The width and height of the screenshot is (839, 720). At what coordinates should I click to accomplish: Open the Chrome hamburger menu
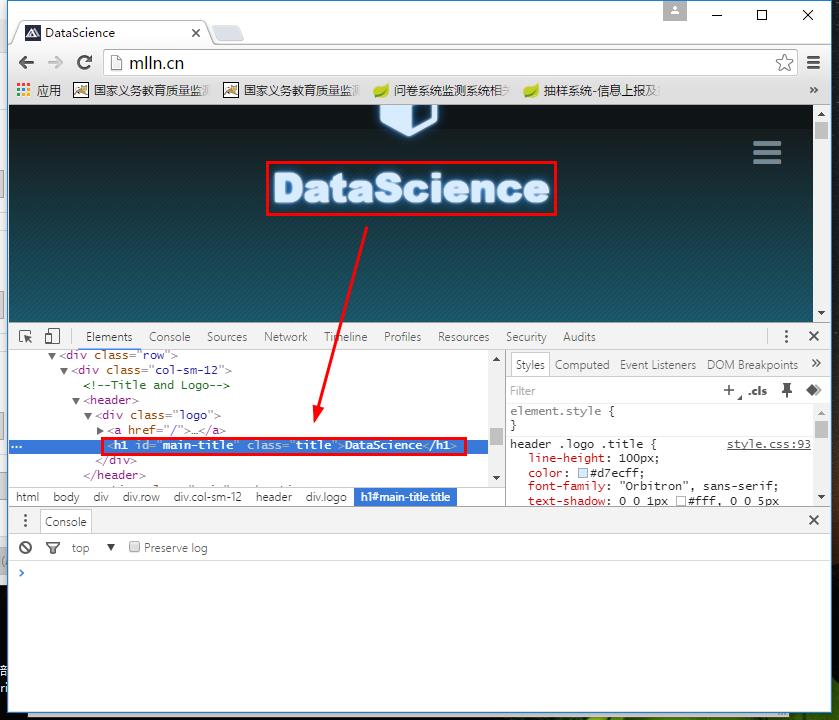point(813,63)
